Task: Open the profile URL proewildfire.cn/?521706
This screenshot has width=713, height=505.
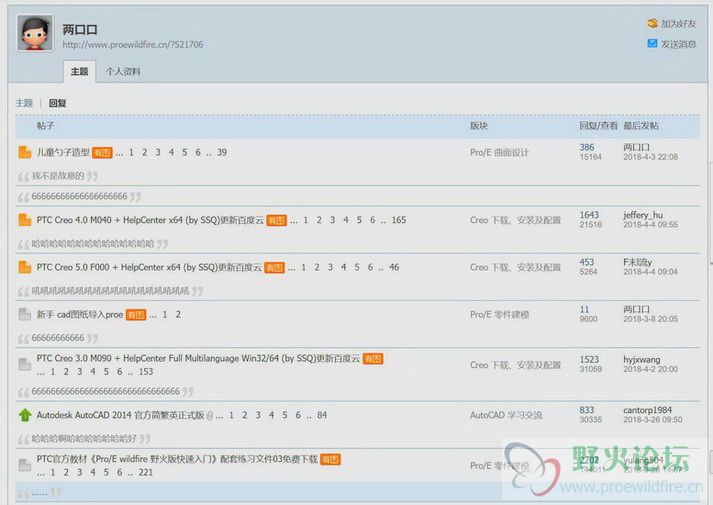Action: tap(133, 45)
